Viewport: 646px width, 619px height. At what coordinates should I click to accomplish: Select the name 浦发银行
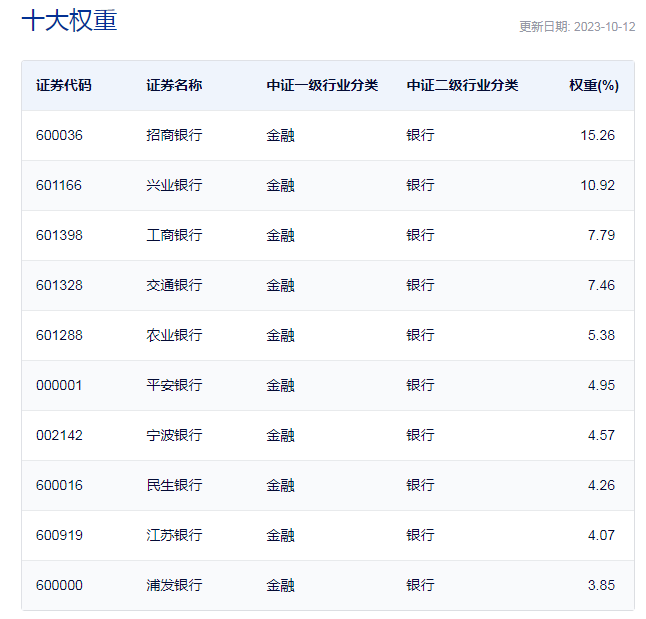tap(174, 585)
